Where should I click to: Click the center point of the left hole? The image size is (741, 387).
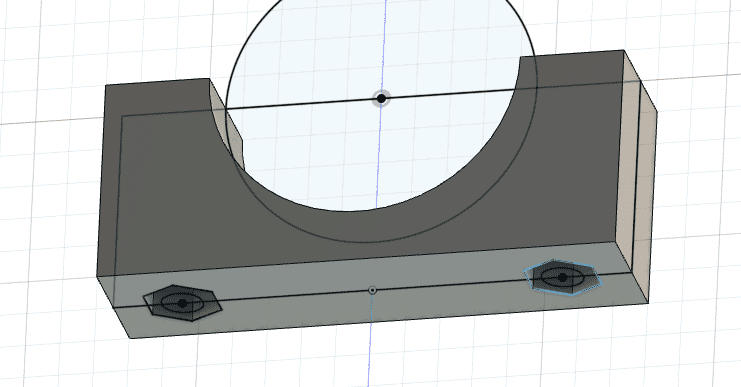[182, 304]
